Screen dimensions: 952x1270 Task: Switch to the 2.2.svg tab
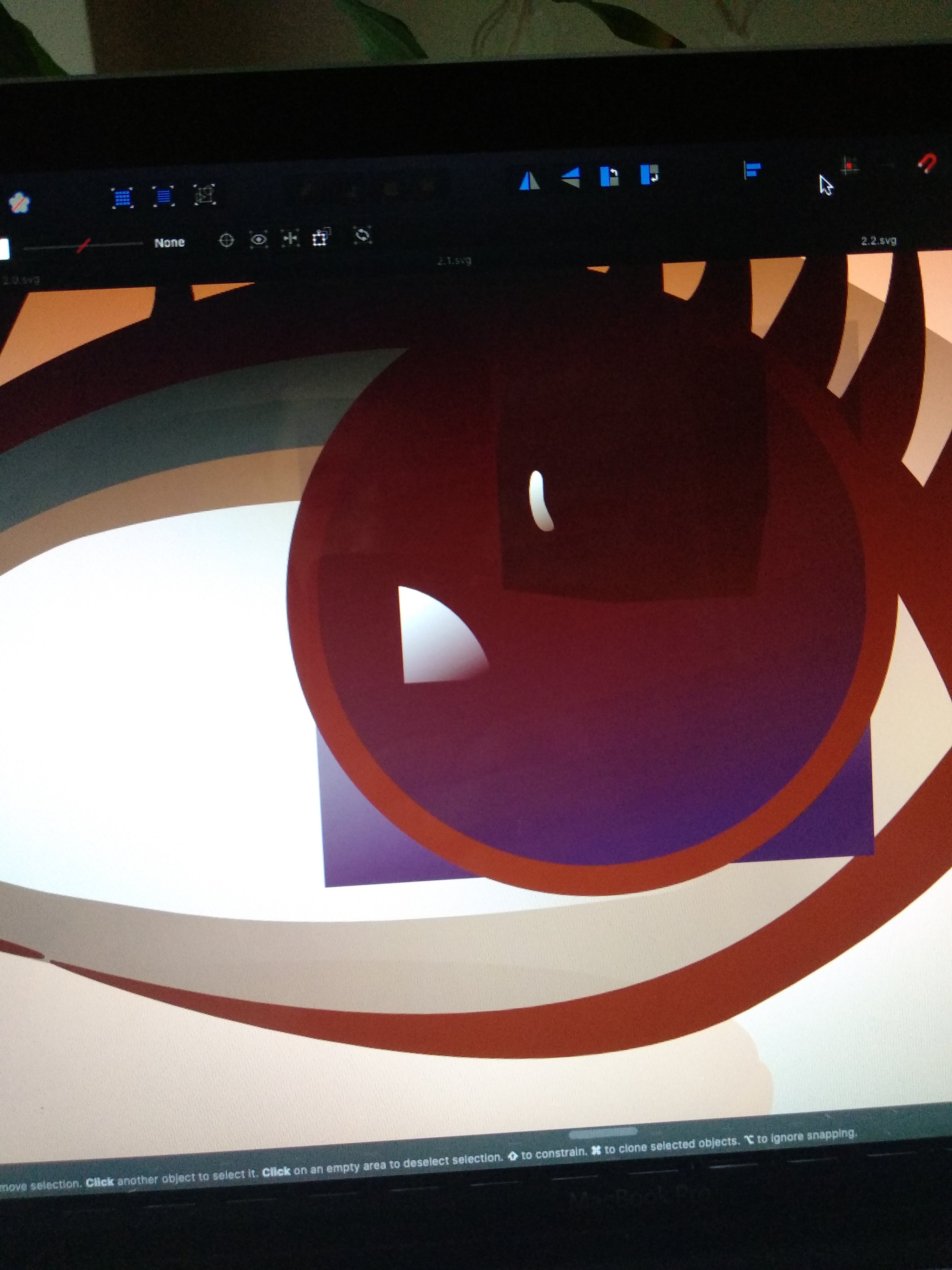(879, 241)
